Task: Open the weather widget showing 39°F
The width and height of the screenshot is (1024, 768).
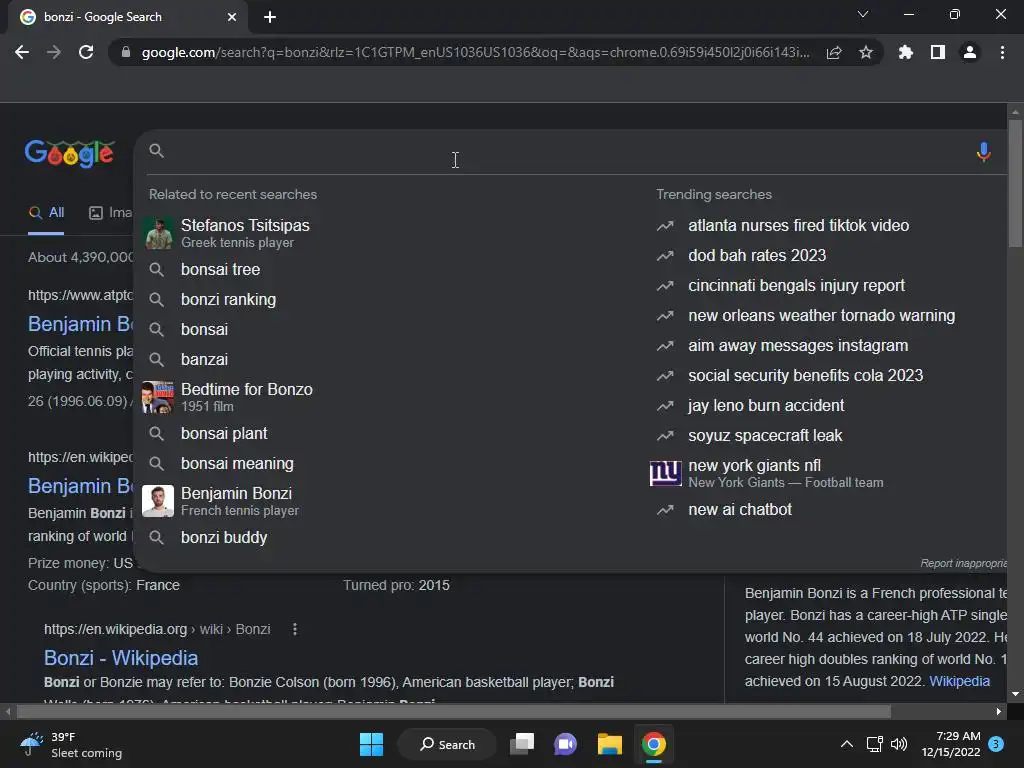Action: point(71,744)
